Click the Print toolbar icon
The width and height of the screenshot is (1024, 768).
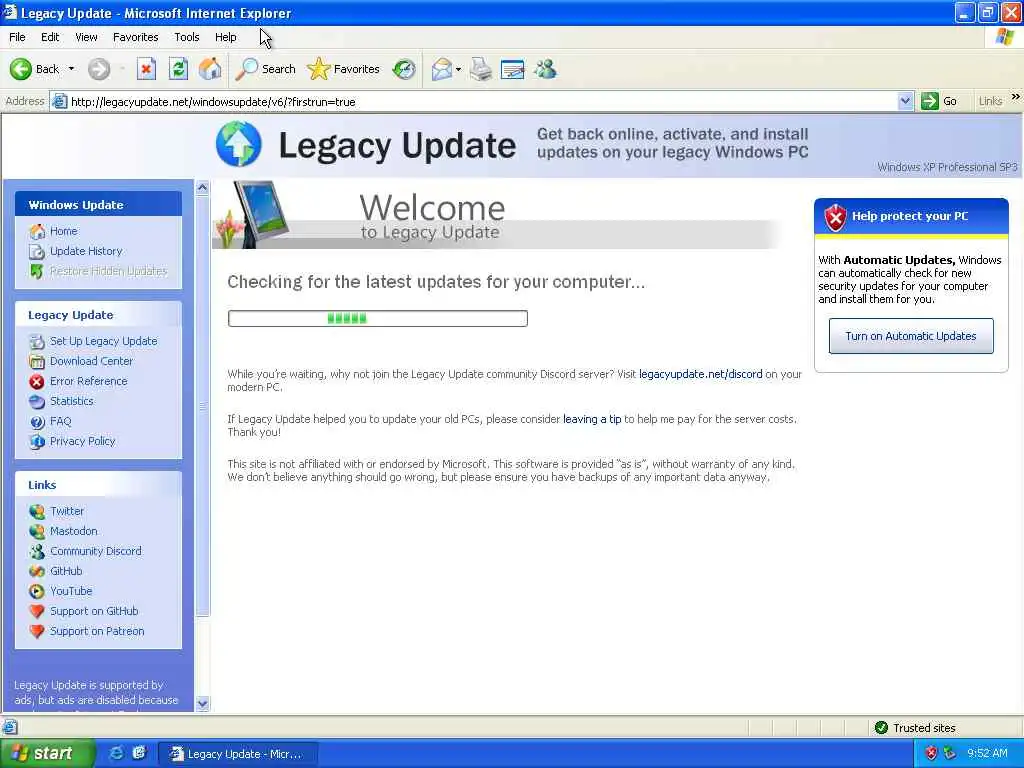click(481, 69)
